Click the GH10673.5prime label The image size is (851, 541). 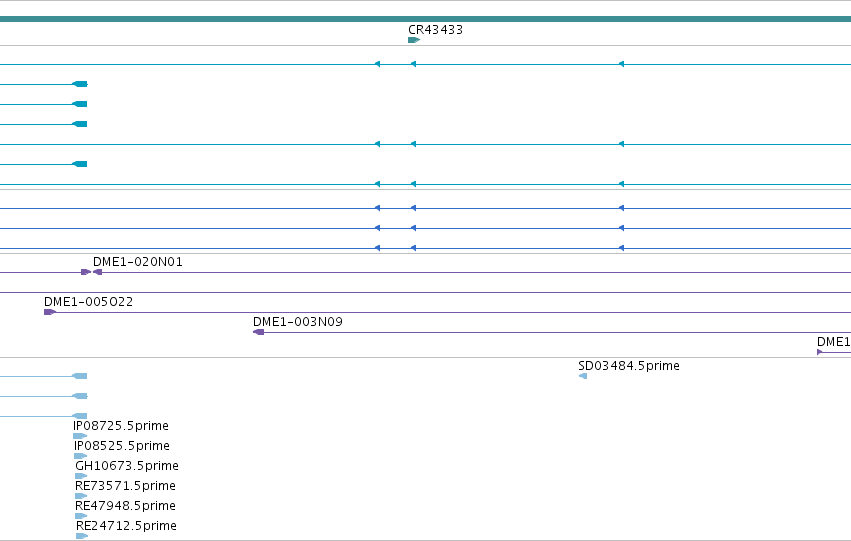pyautogui.click(x=127, y=466)
